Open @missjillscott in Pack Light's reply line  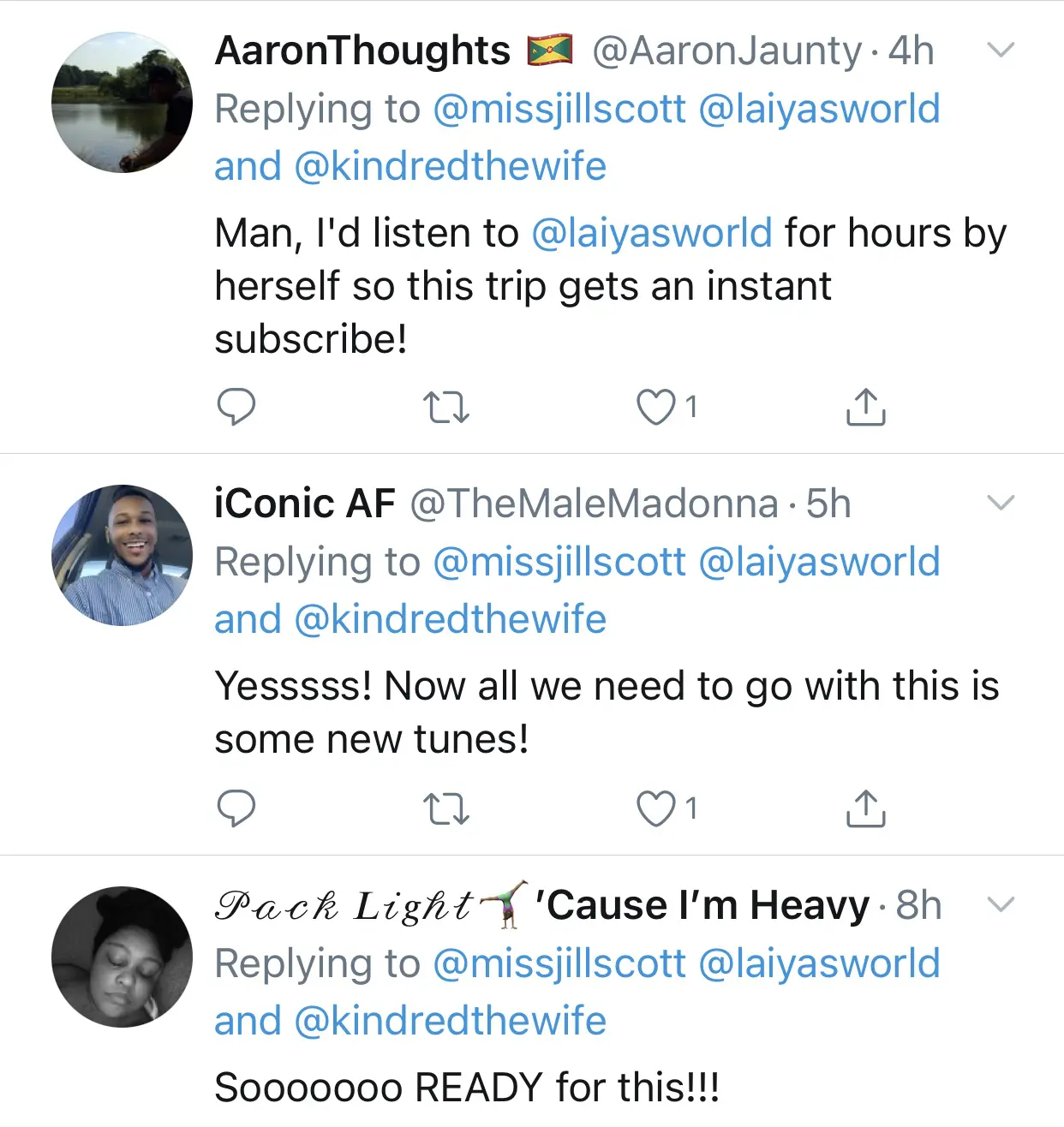(x=559, y=963)
